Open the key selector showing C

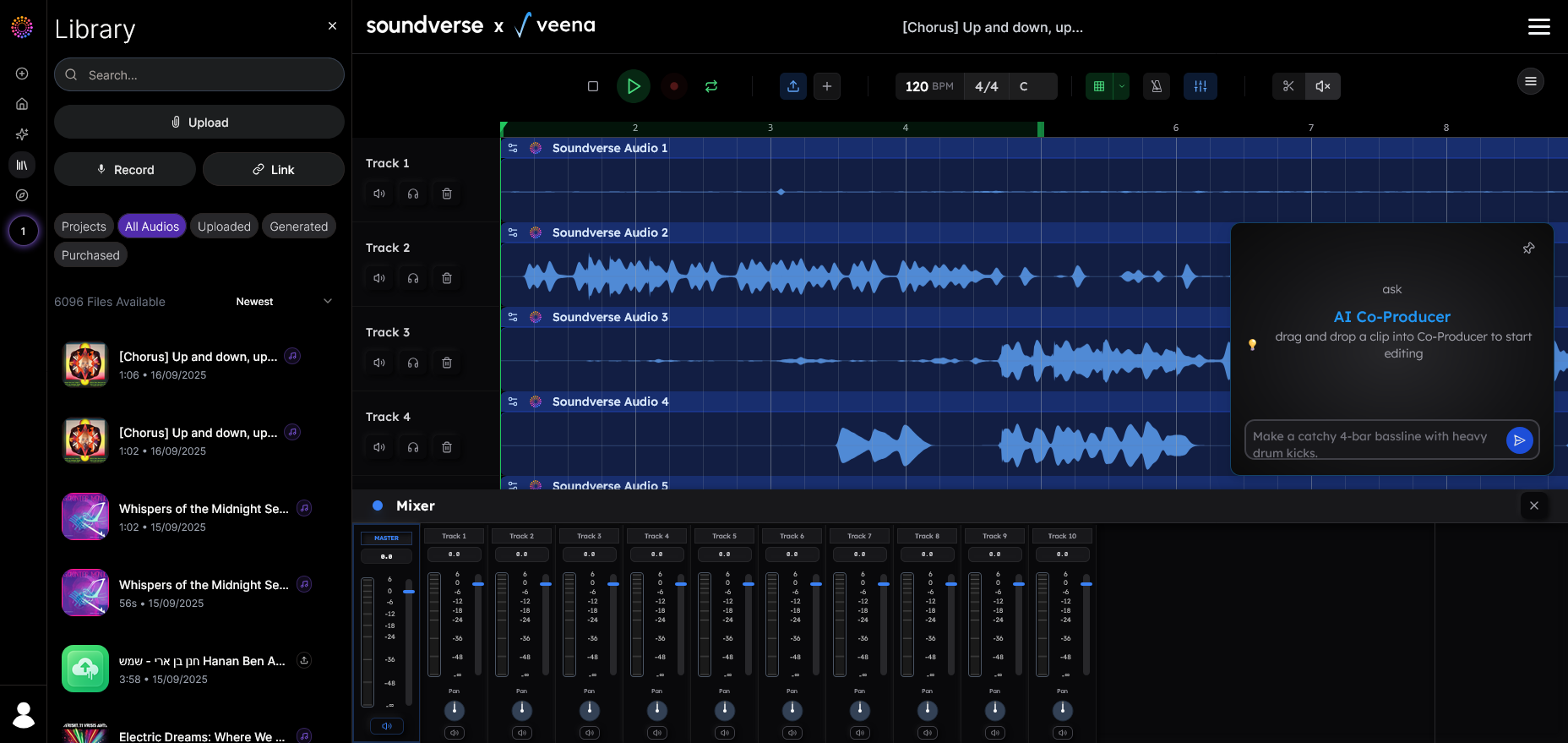1033,86
